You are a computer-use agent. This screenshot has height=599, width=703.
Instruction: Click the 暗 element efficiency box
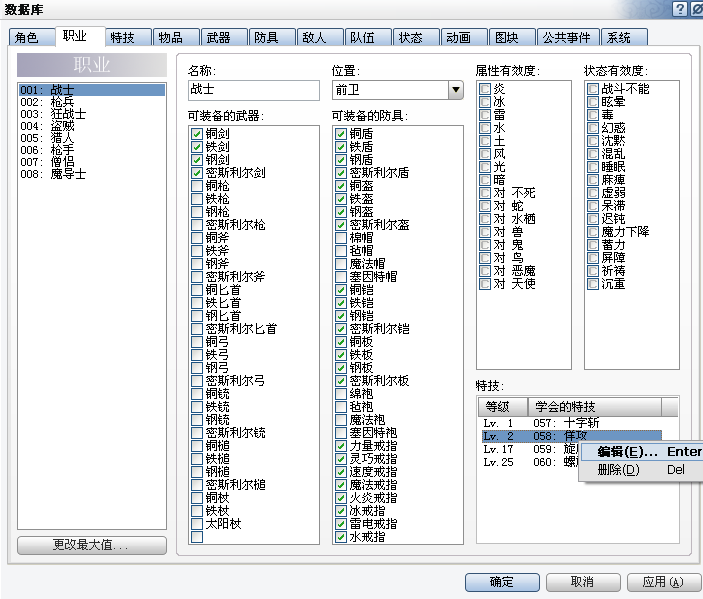coord(485,180)
